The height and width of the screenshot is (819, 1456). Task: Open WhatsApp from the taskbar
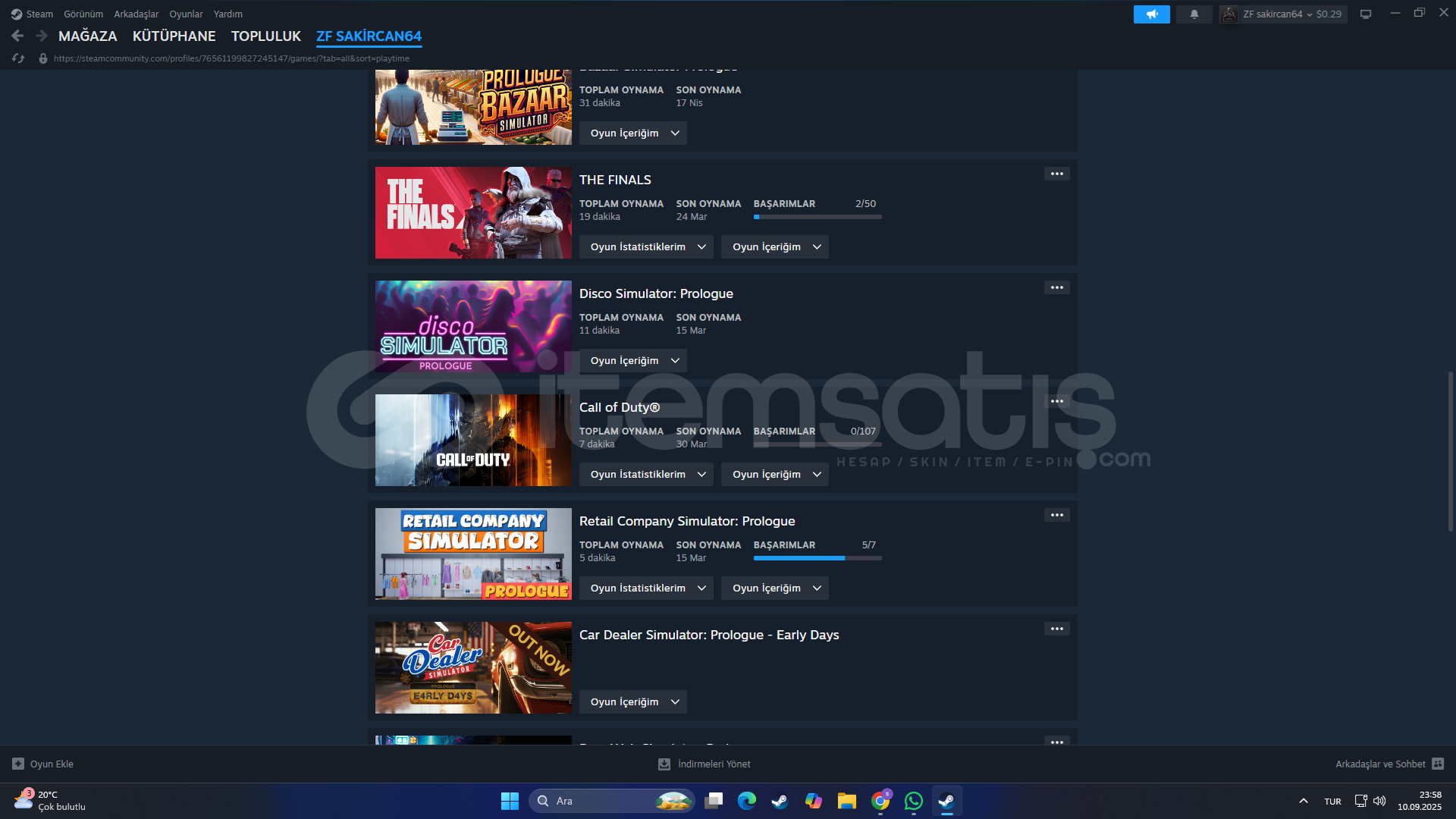click(914, 801)
